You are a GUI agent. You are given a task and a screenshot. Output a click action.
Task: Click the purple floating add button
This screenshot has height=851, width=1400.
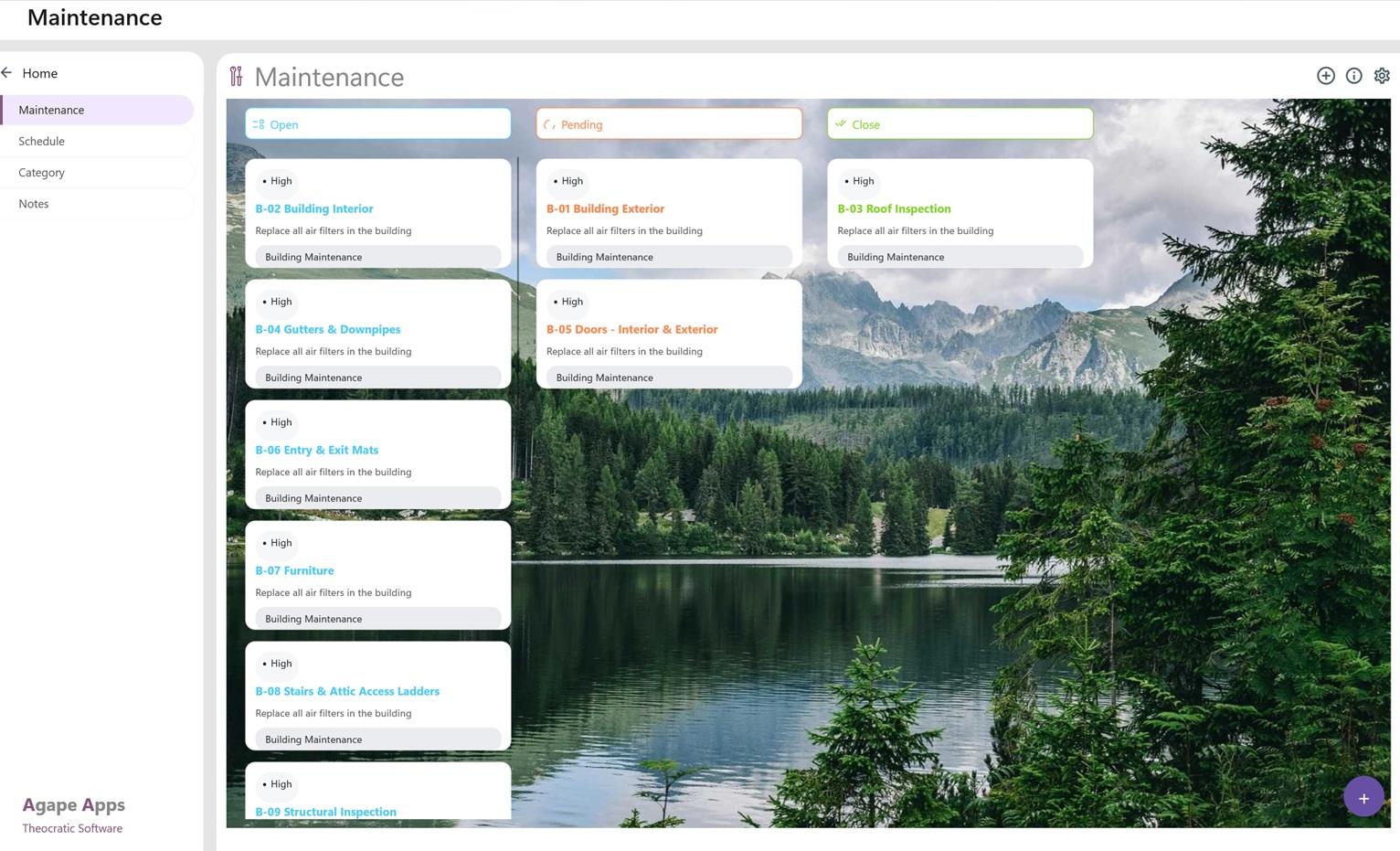[1363, 798]
